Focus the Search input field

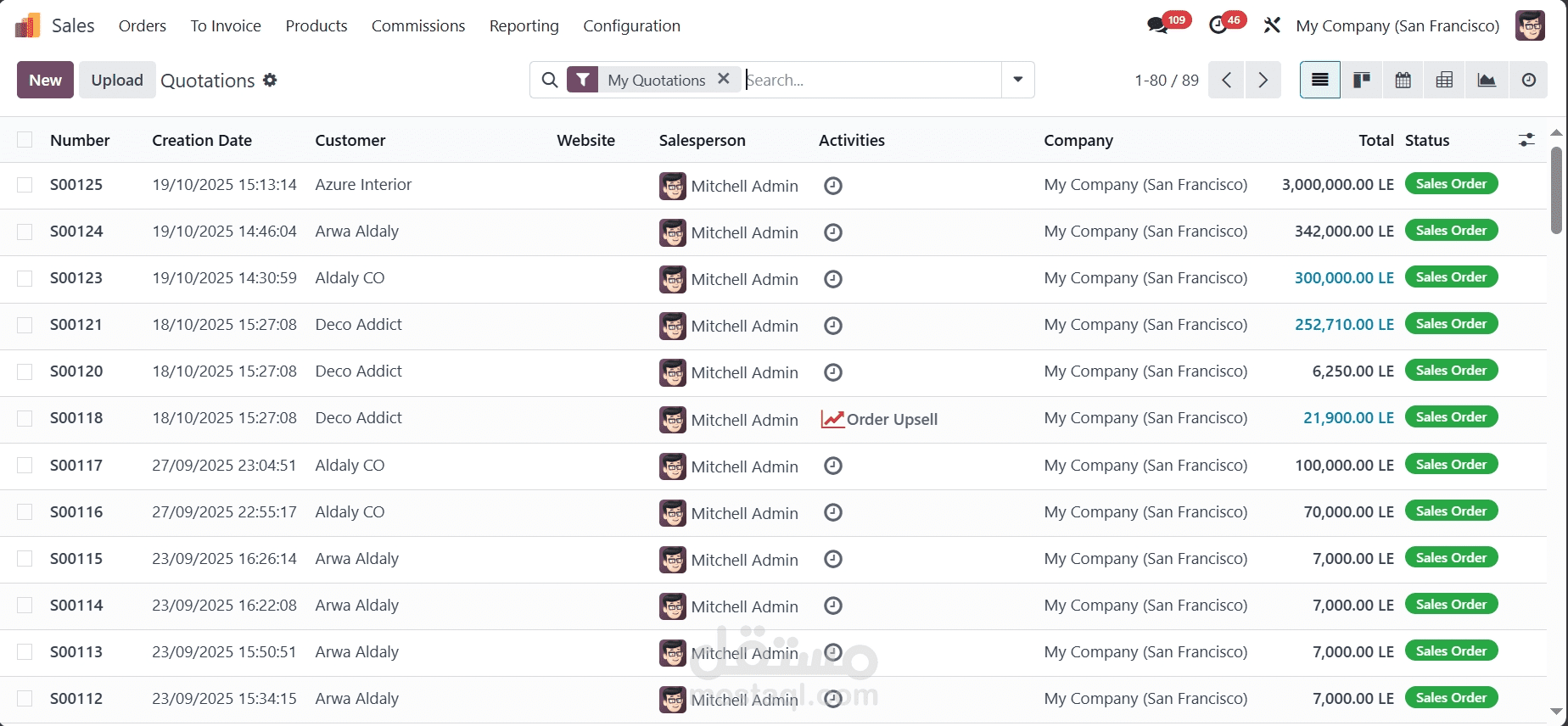(x=872, y=80)
